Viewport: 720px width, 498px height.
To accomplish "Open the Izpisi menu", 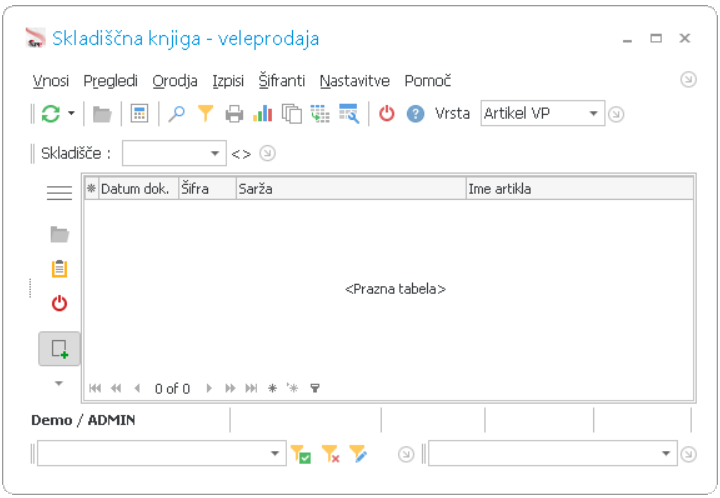I will tap(228, 81).
